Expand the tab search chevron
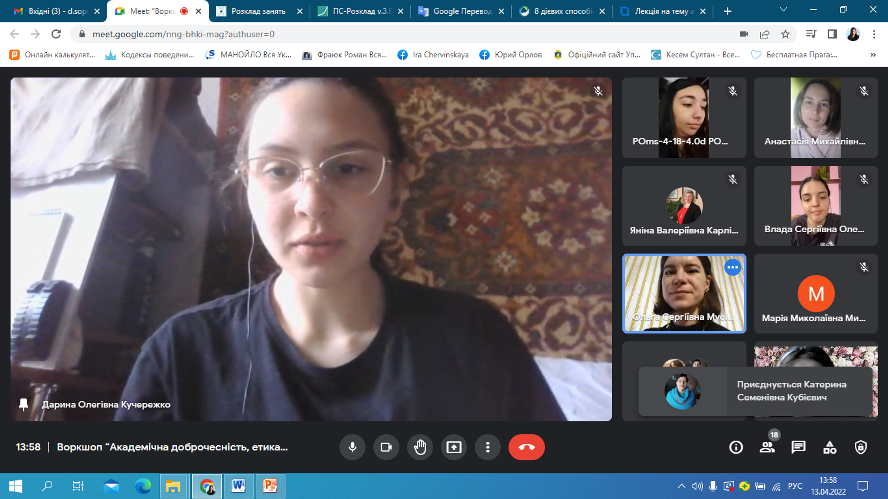 [x=783, y=10]
